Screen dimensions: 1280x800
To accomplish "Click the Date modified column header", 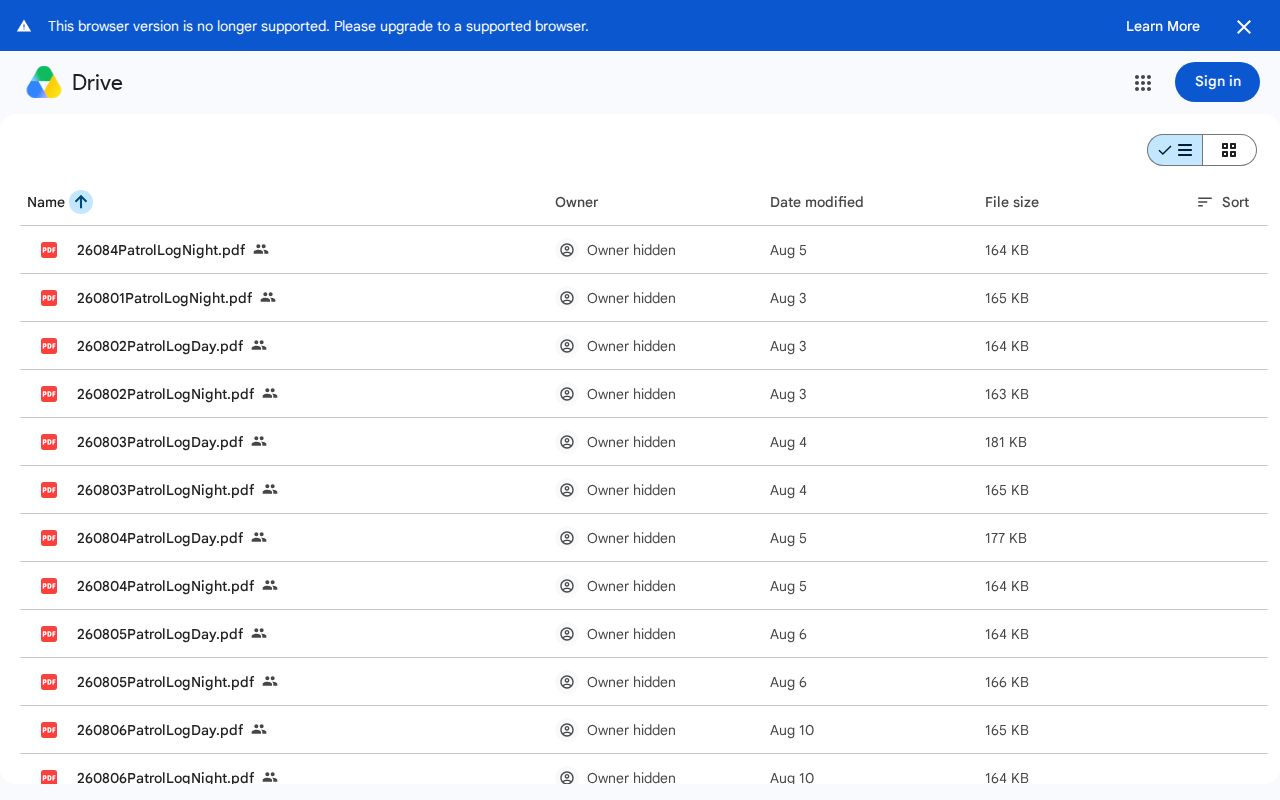I will click(817, 202).
